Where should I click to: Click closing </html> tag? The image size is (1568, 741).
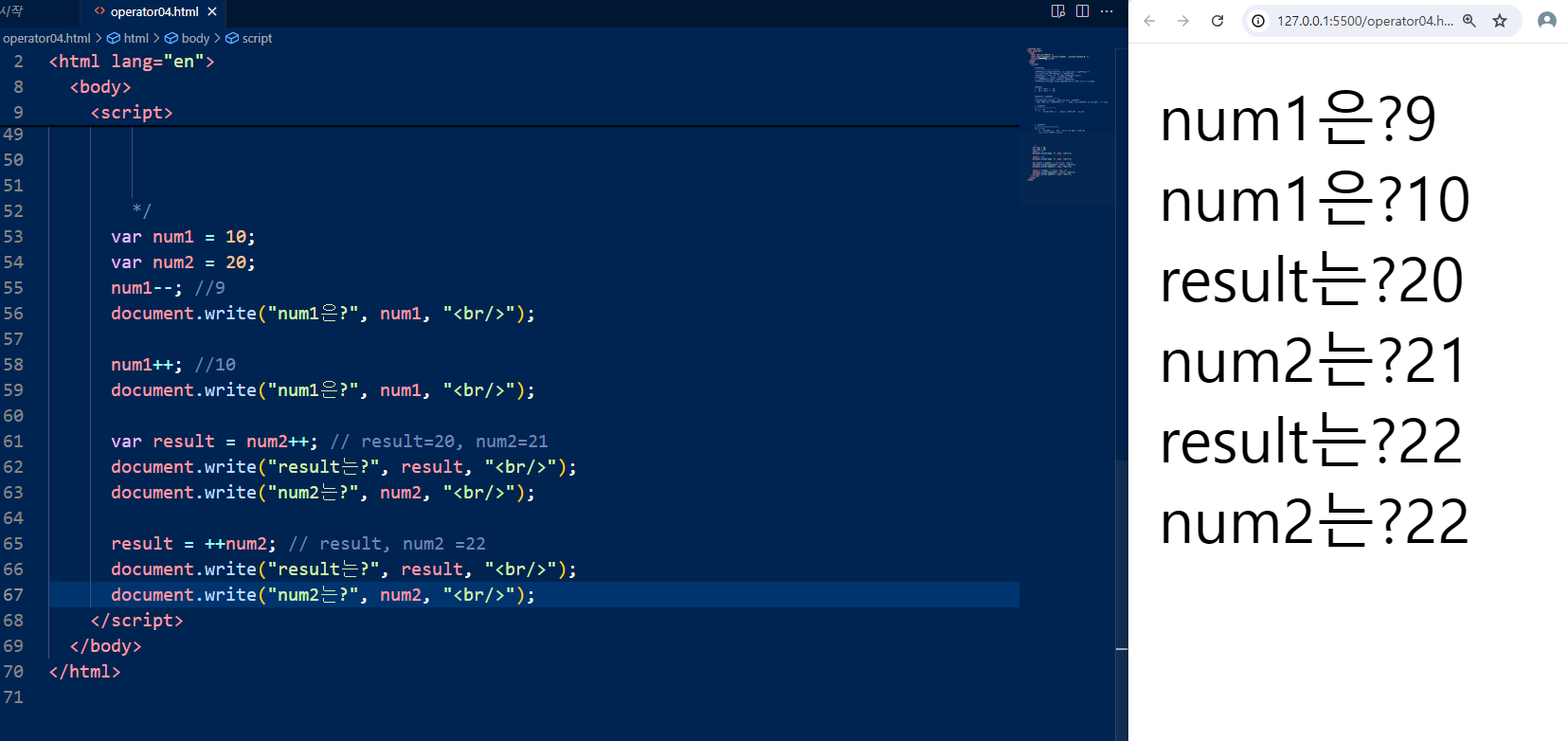85,672
